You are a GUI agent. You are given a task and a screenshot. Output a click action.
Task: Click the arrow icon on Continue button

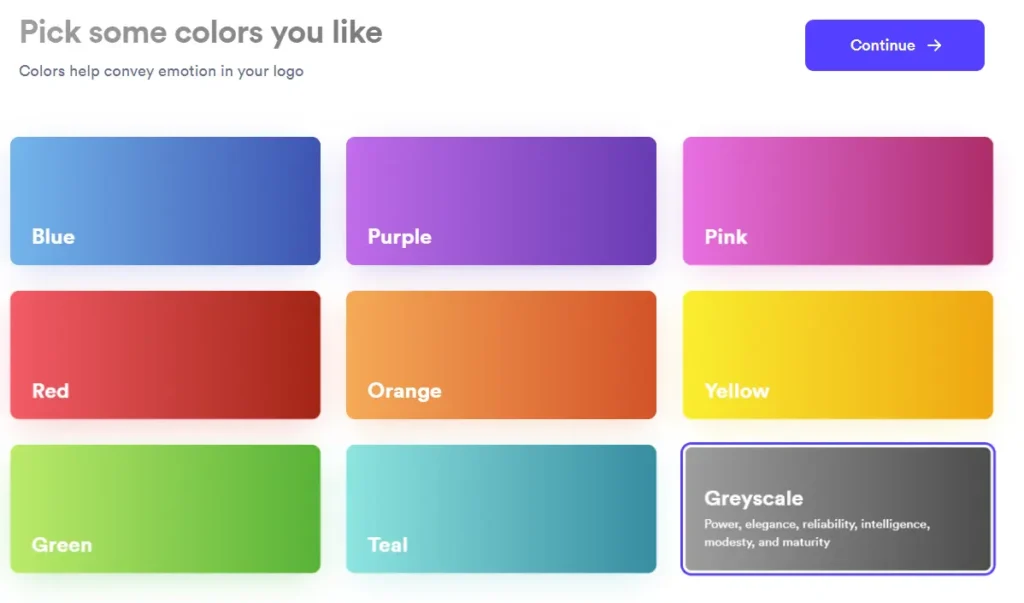pos(934,45)
